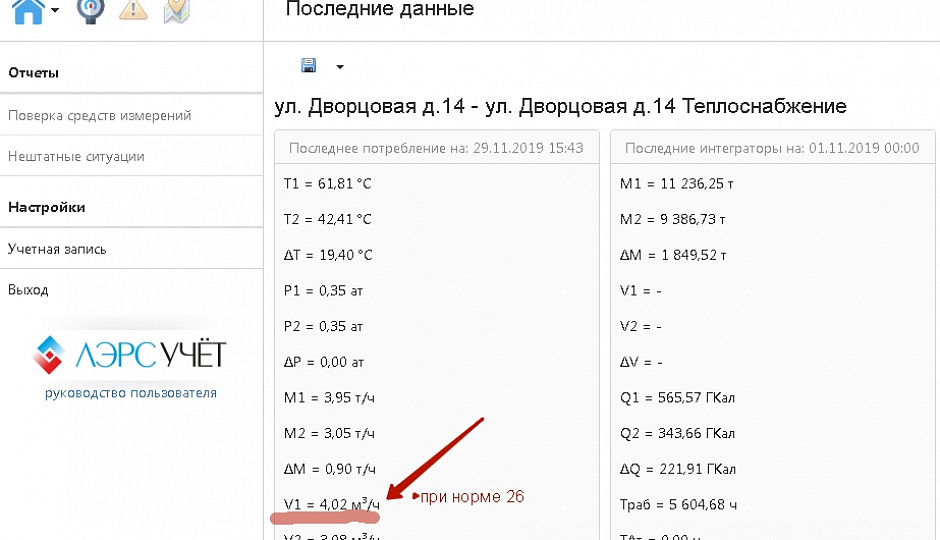Open the warning triangle alerts icon
The width and height of the screenshot is (940, 540).
point(133,11)
